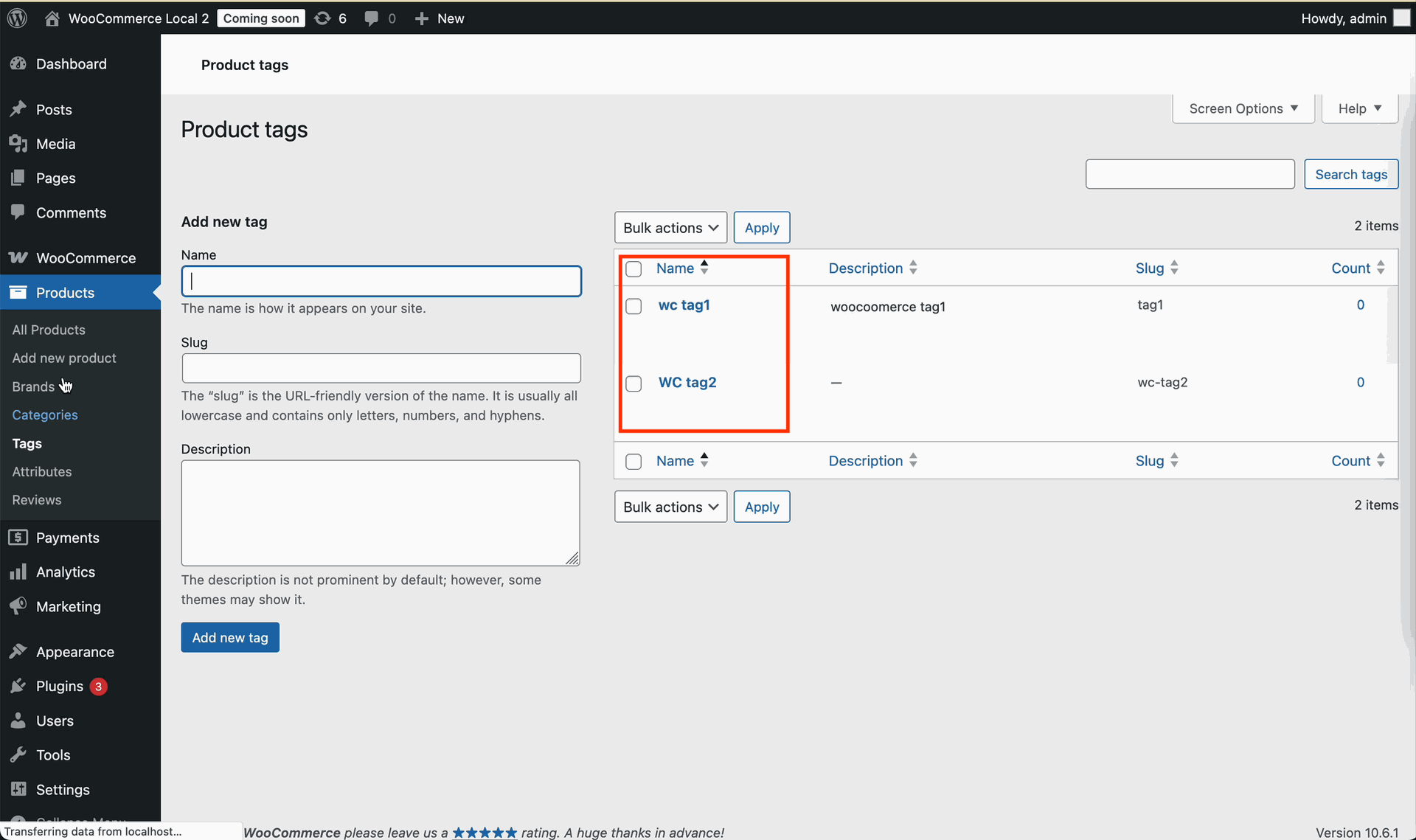1416x840 pixels.
Task: Open the five-star rating link
Action: tap(485, 833)
